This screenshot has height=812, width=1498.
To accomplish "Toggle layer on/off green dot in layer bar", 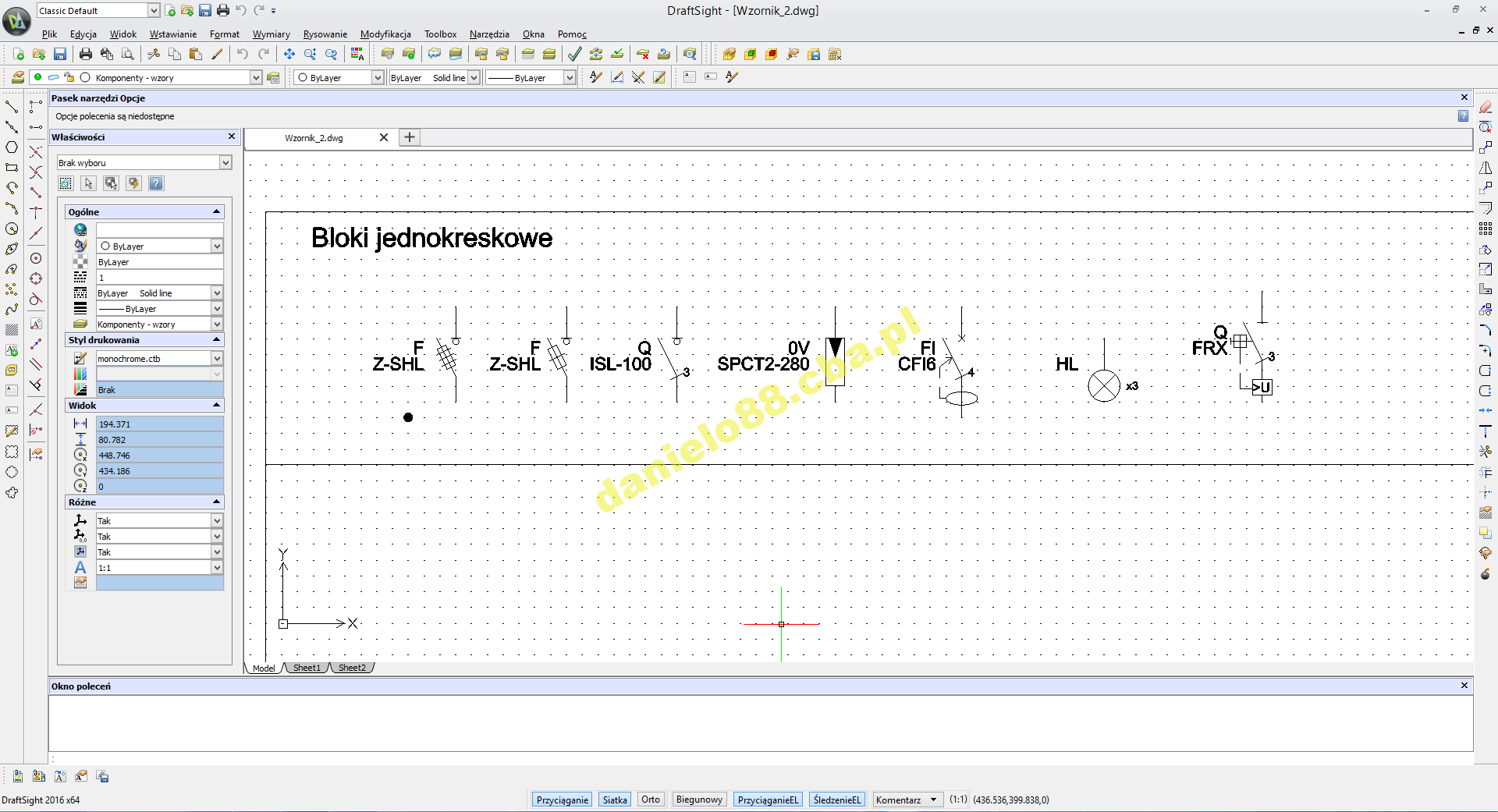I will tap(37, 77).
